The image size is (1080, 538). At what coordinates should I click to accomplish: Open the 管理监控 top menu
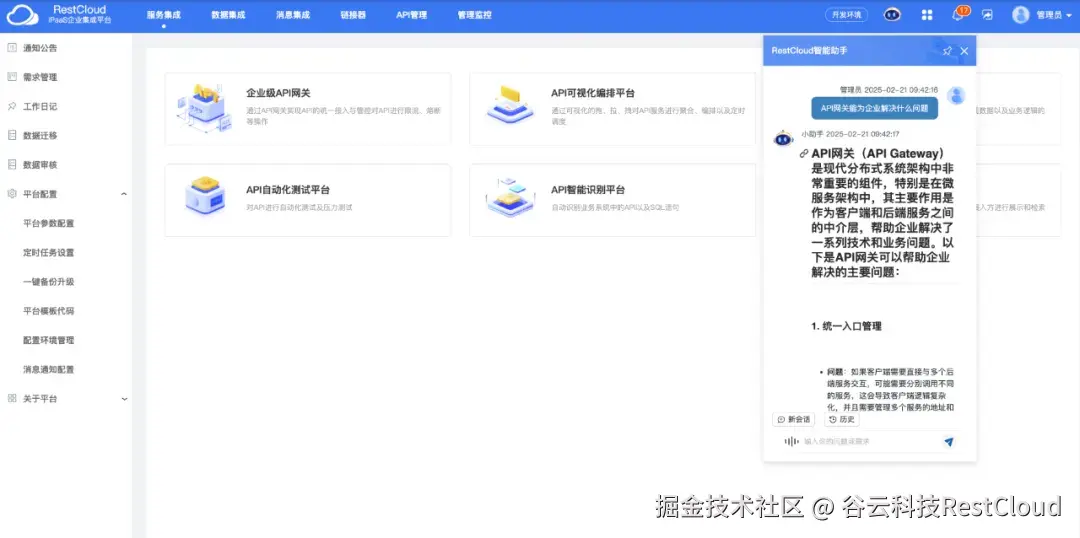click(x=475, y=14)
